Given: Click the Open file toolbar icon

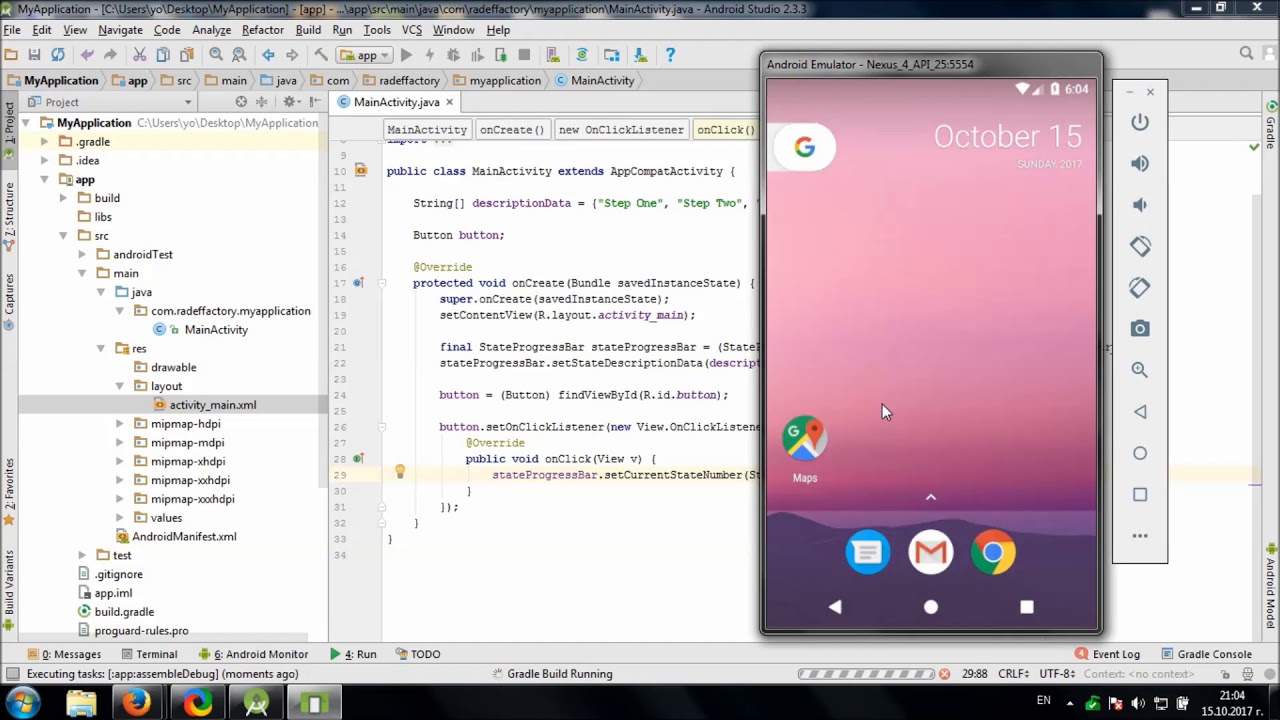Looking at the screenshot, I should click(11, 55).
